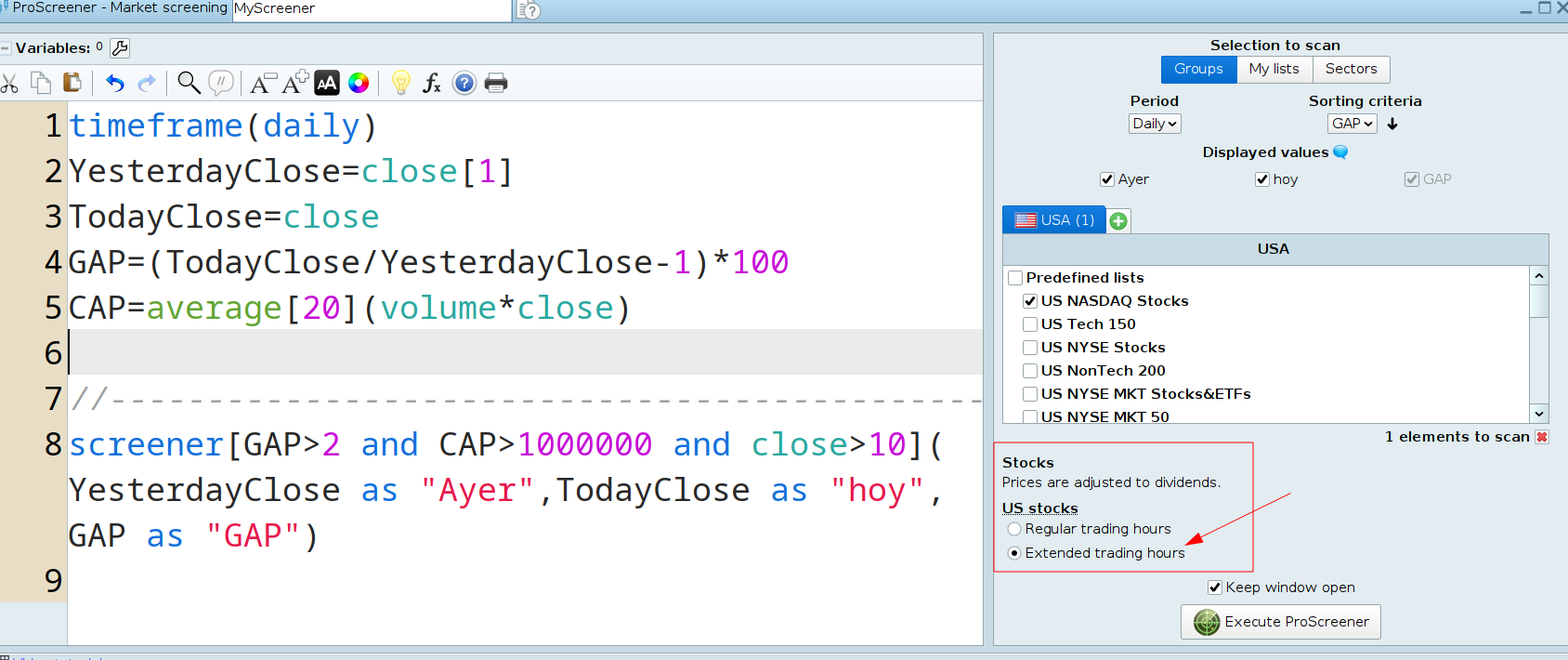Viewport: 1568px width, 660px height.
Task: Print the screener code
Action: coord(496,84)
